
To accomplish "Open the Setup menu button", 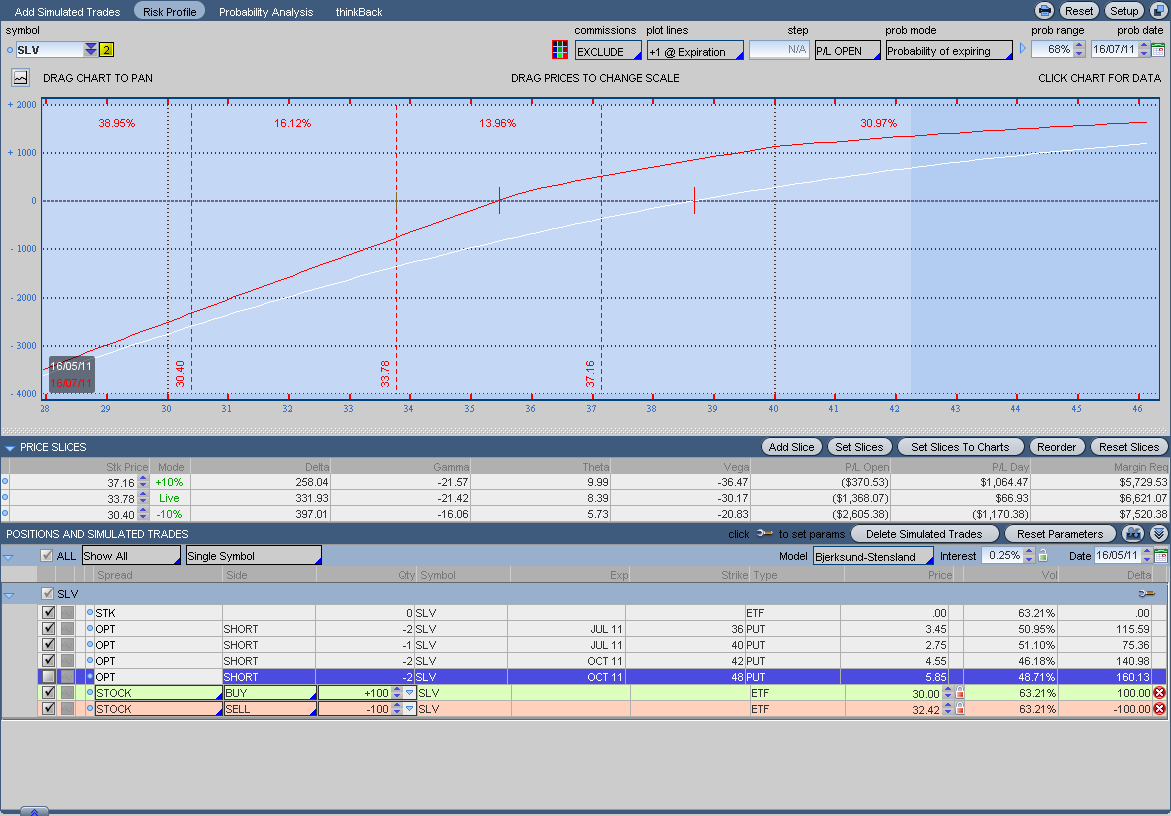I will (1124, 10).
